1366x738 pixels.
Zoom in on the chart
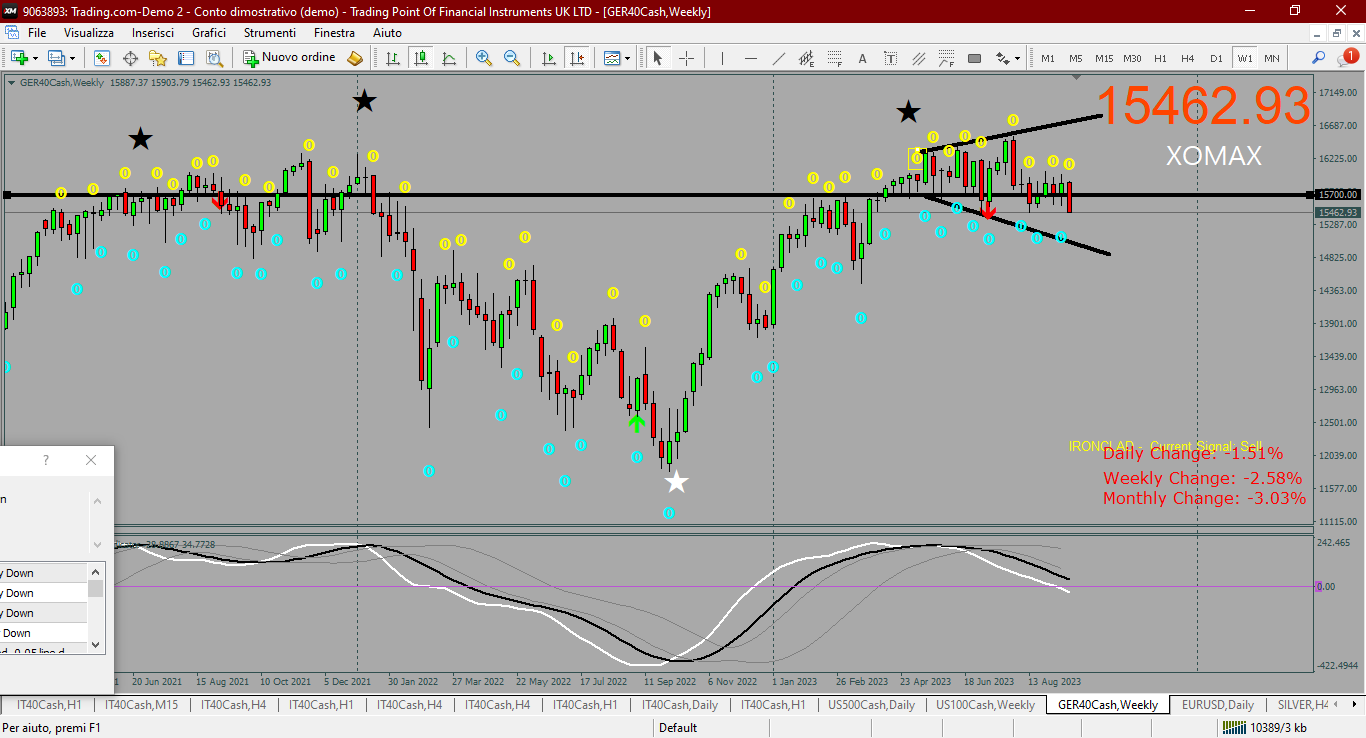pyautogui.click(x=484, y=58)
